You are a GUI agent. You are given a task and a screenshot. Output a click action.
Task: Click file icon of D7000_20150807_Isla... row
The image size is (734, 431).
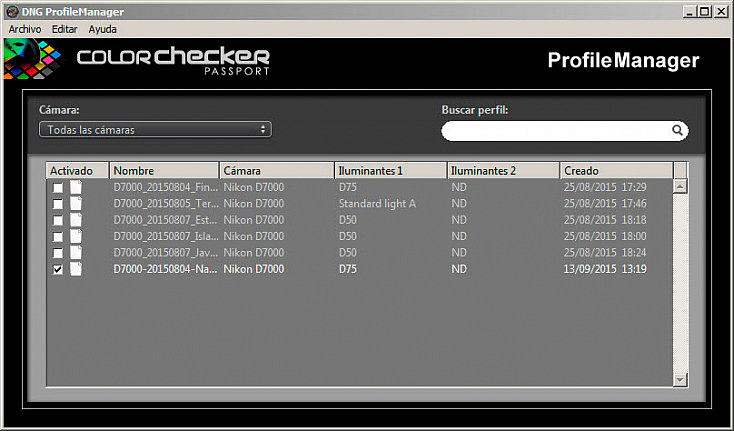(76, 236)
